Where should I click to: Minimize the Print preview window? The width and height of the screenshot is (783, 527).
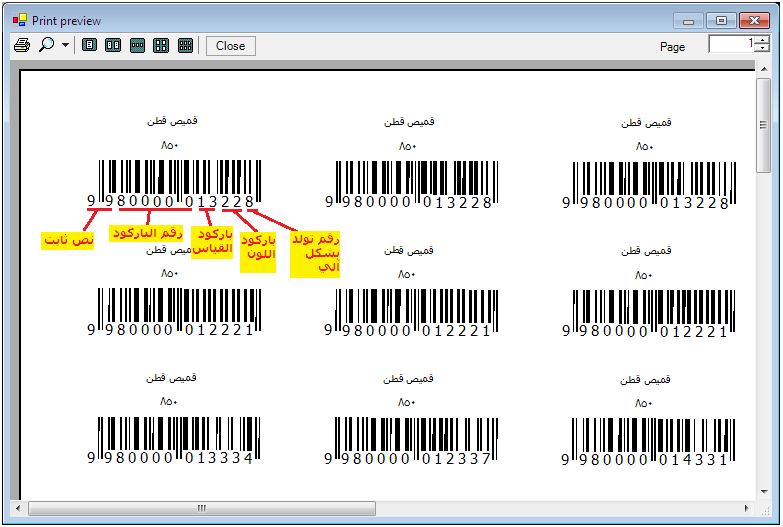click(688, 21)
